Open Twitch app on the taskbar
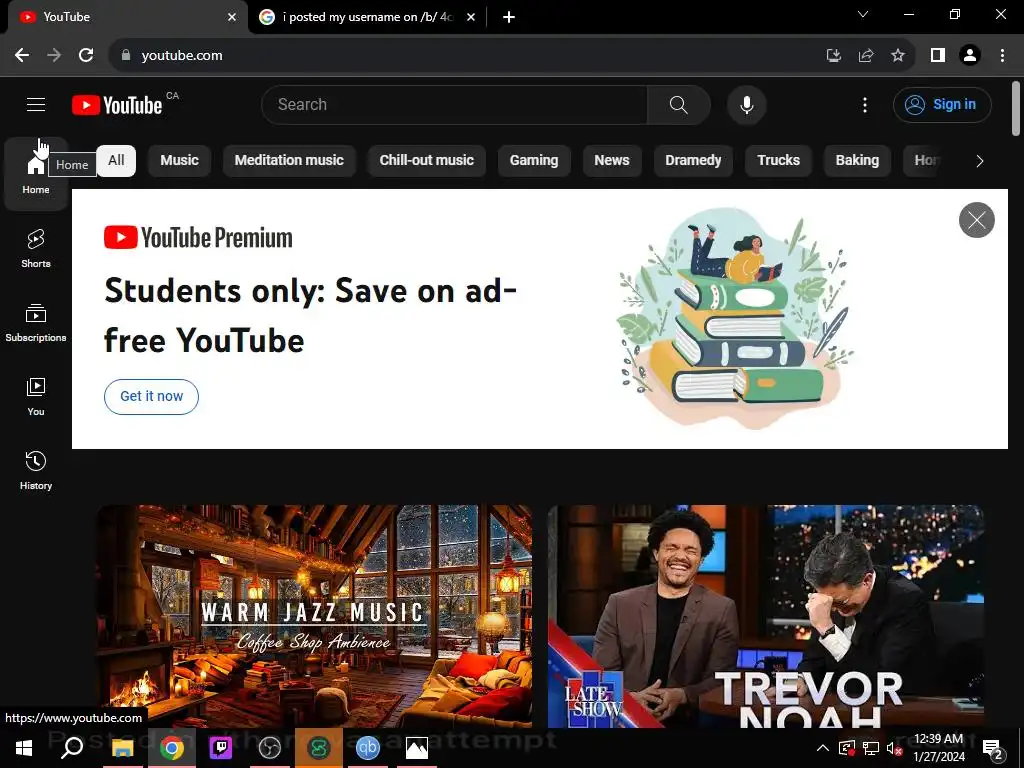 tap(220, 748)
